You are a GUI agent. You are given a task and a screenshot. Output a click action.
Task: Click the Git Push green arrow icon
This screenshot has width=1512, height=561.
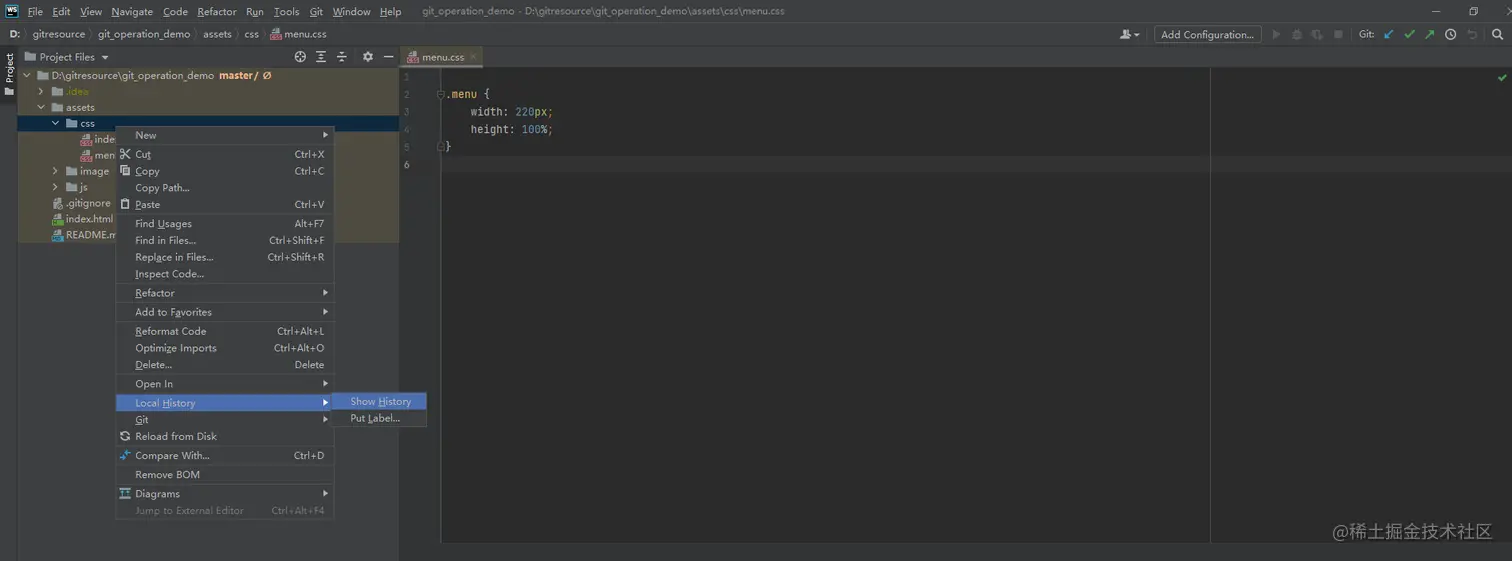(1429, 34)
